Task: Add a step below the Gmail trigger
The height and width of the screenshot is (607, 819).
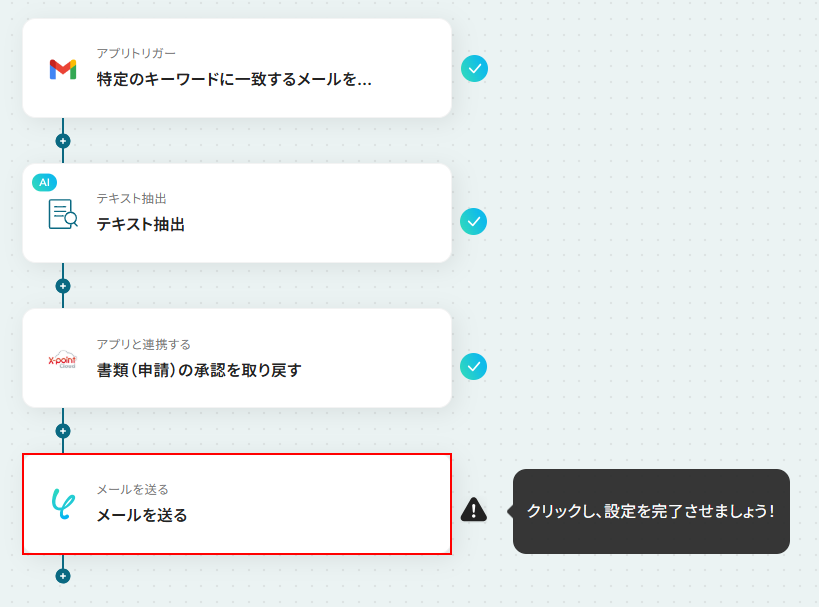Action: (x=63, y=141)
